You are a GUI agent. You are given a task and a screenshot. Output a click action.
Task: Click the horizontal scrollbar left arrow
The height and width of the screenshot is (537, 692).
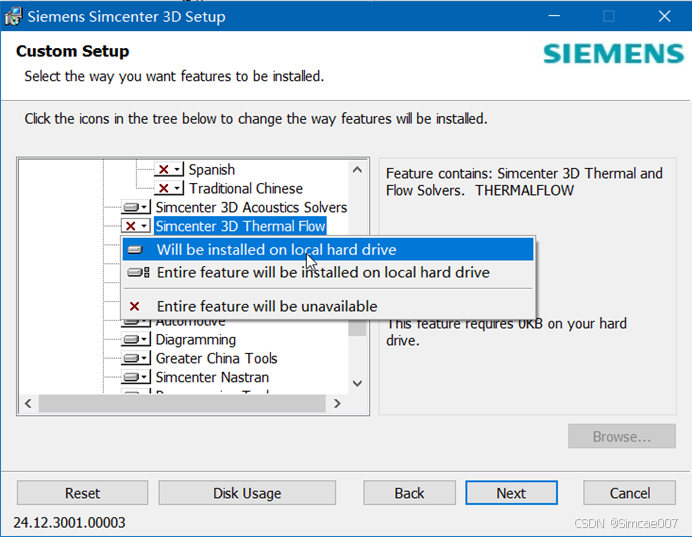click(28, 403)
